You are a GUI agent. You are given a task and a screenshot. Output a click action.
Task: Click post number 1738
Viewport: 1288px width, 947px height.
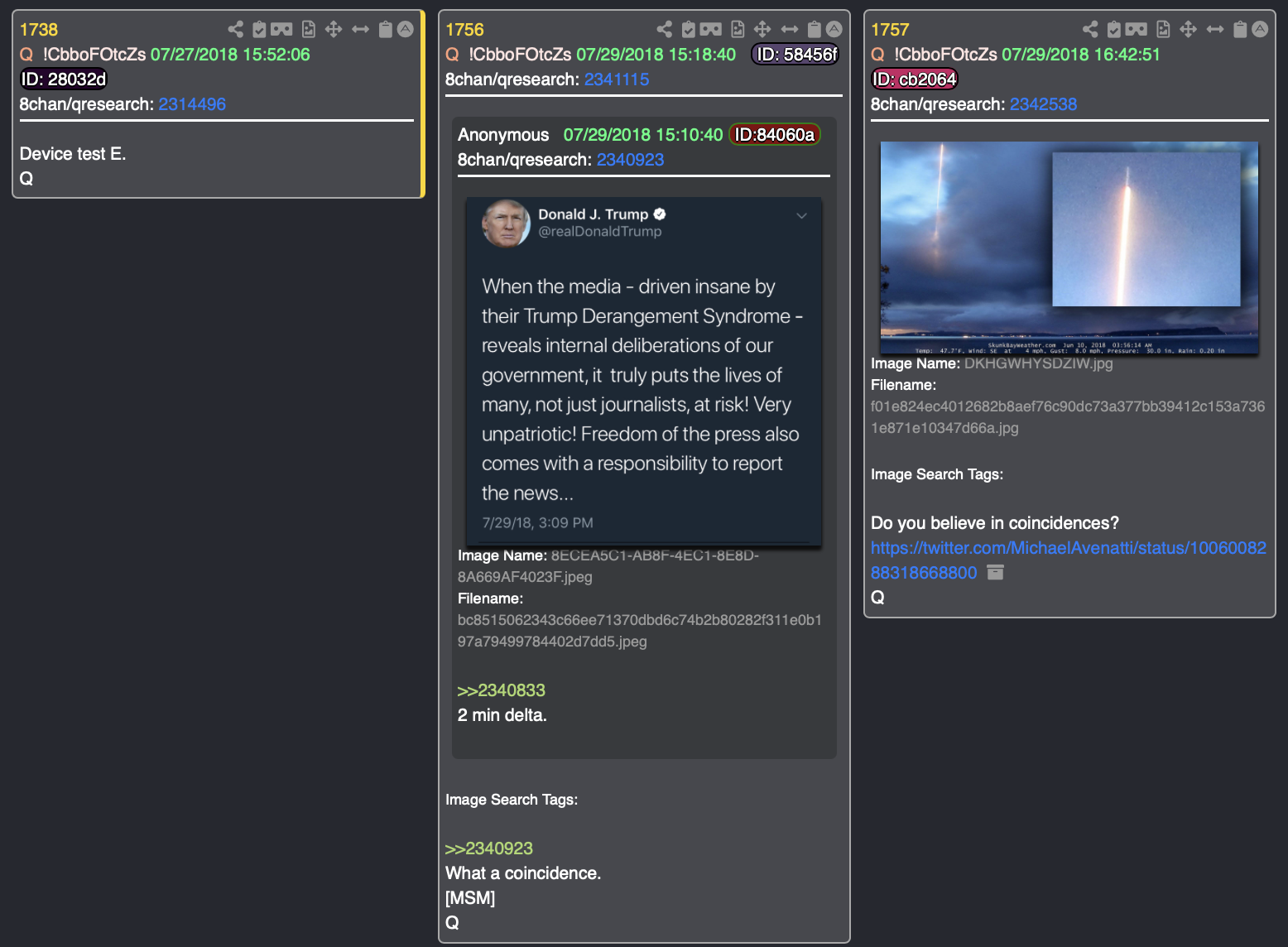tap(39, 30)
